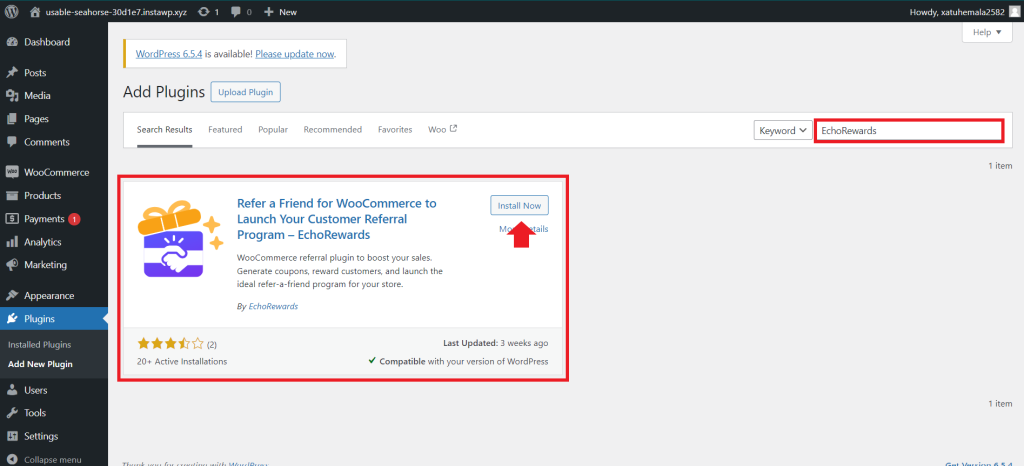The height and width of the screenshot is (466, 1024).
Task: Click the Appearance brush icon
Action: [12, 295]
